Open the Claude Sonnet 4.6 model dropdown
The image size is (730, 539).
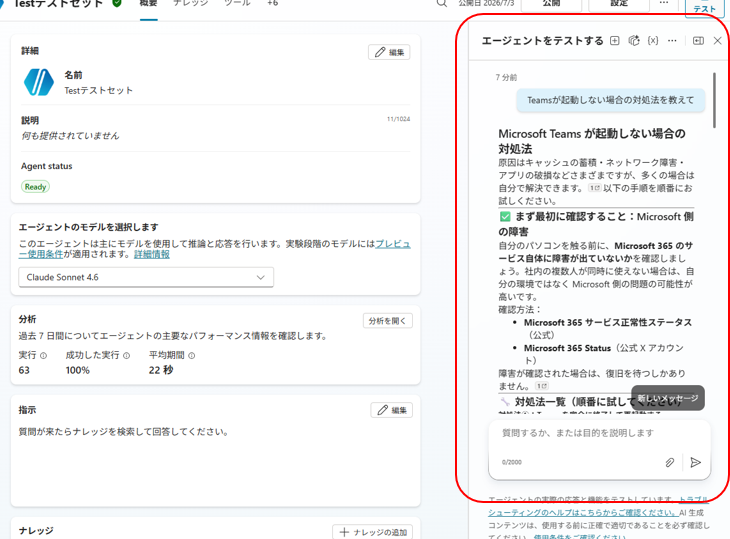[146, 277]
